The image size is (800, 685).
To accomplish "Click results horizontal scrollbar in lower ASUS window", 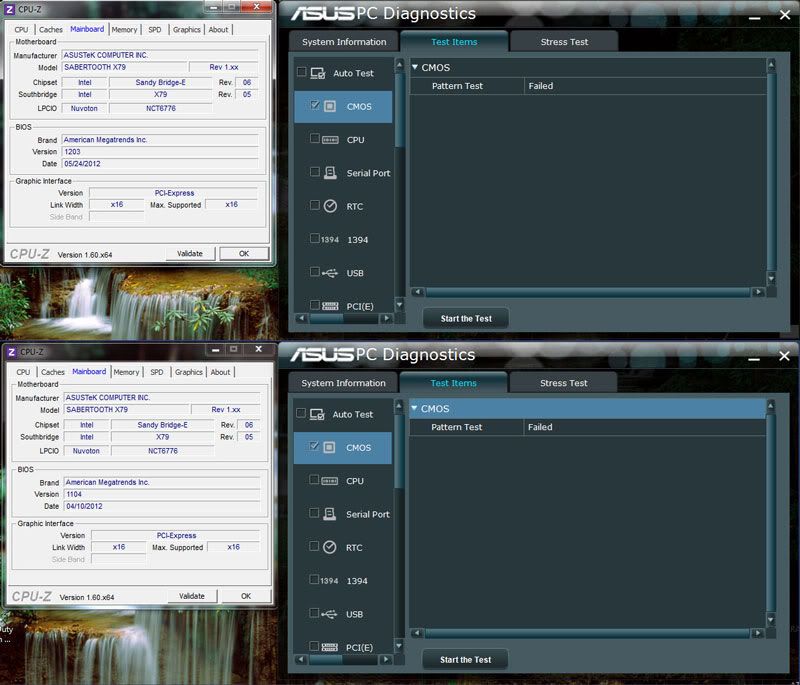I will 587,633.
